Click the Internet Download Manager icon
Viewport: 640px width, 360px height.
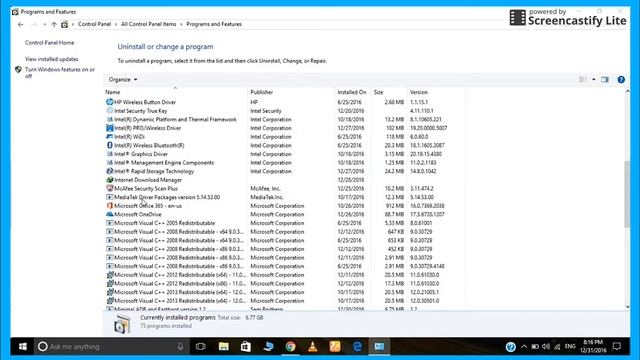109,180
